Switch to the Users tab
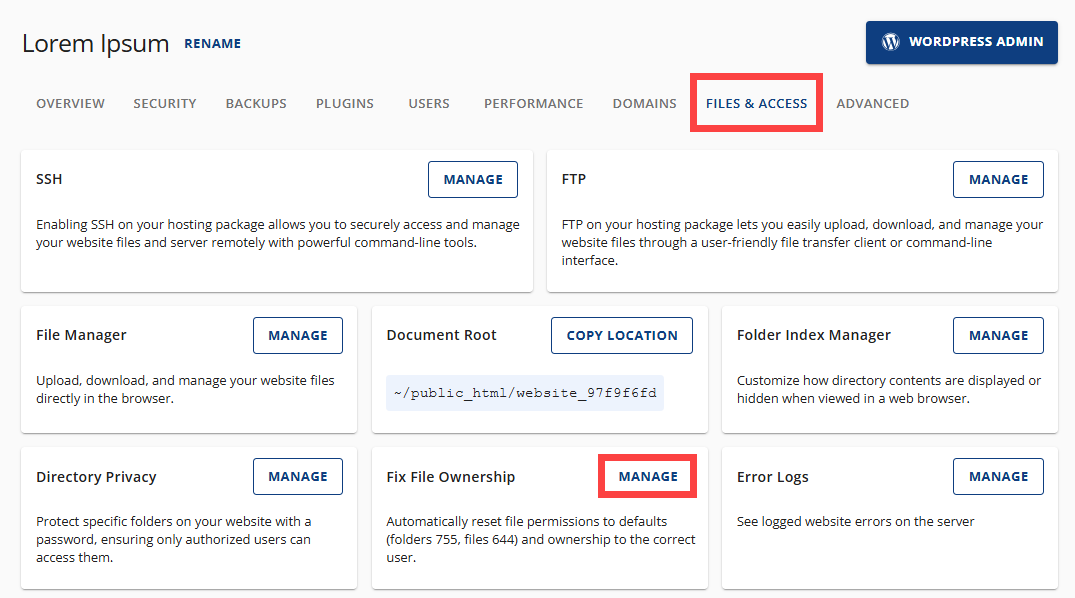This screenshot has width=1075, height=598. [x=428, y=103]
